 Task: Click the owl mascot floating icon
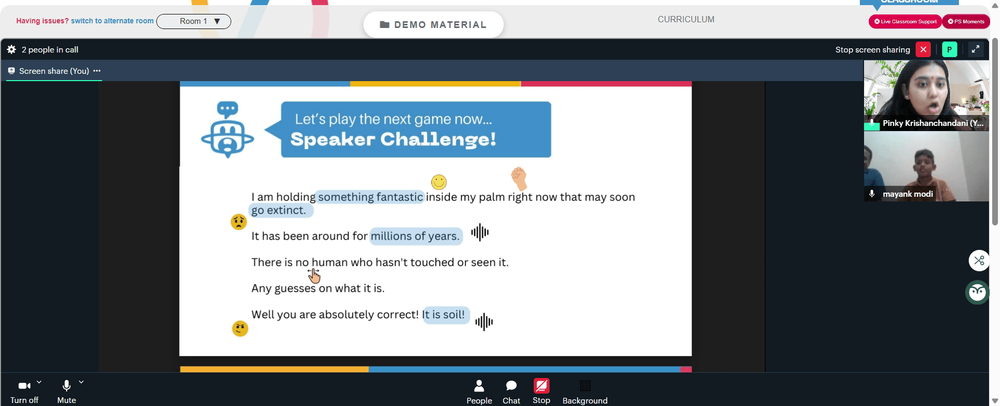978,293
